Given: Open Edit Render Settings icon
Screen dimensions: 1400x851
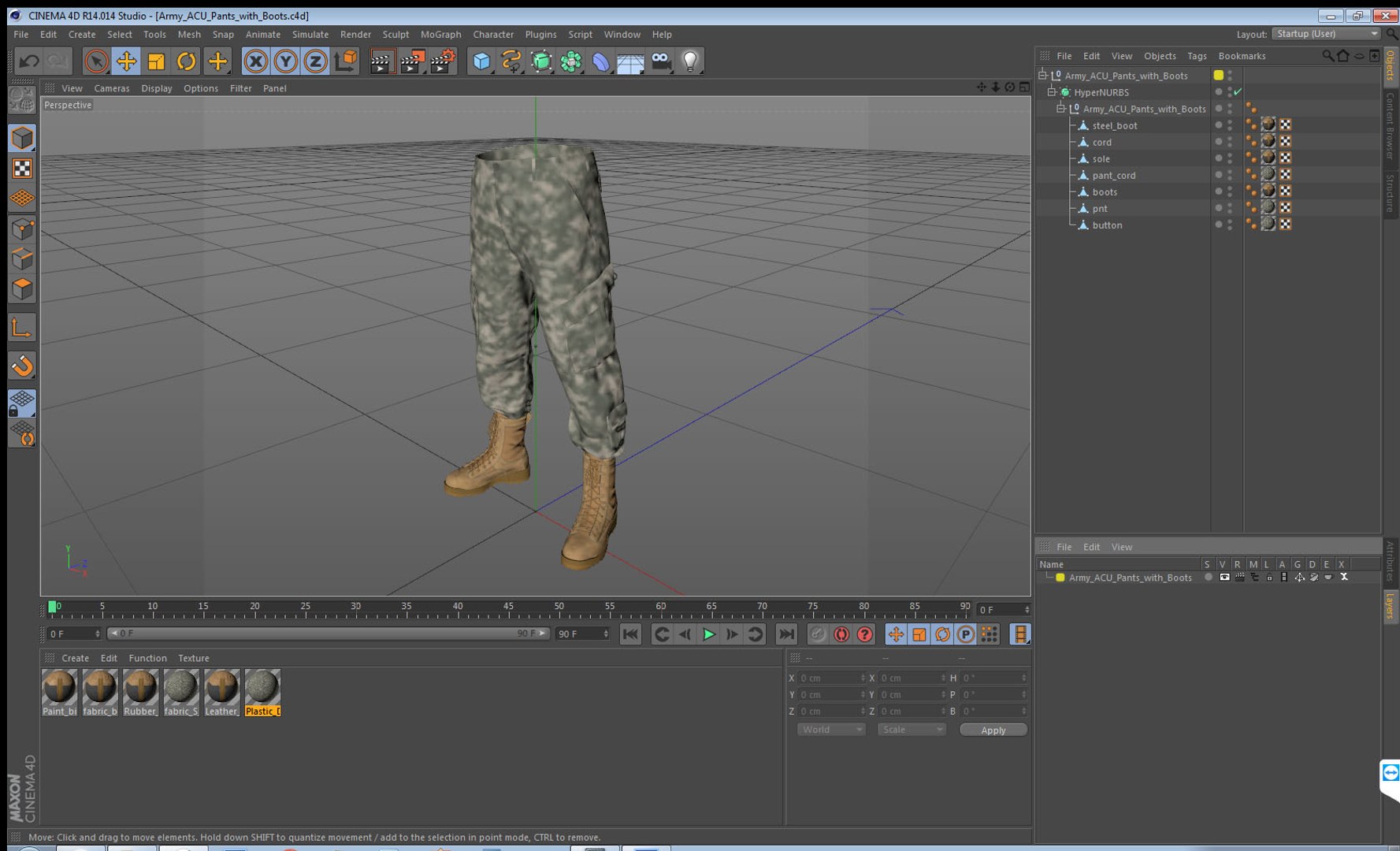Looking at the screenshot, I should [x=443, y=61].
